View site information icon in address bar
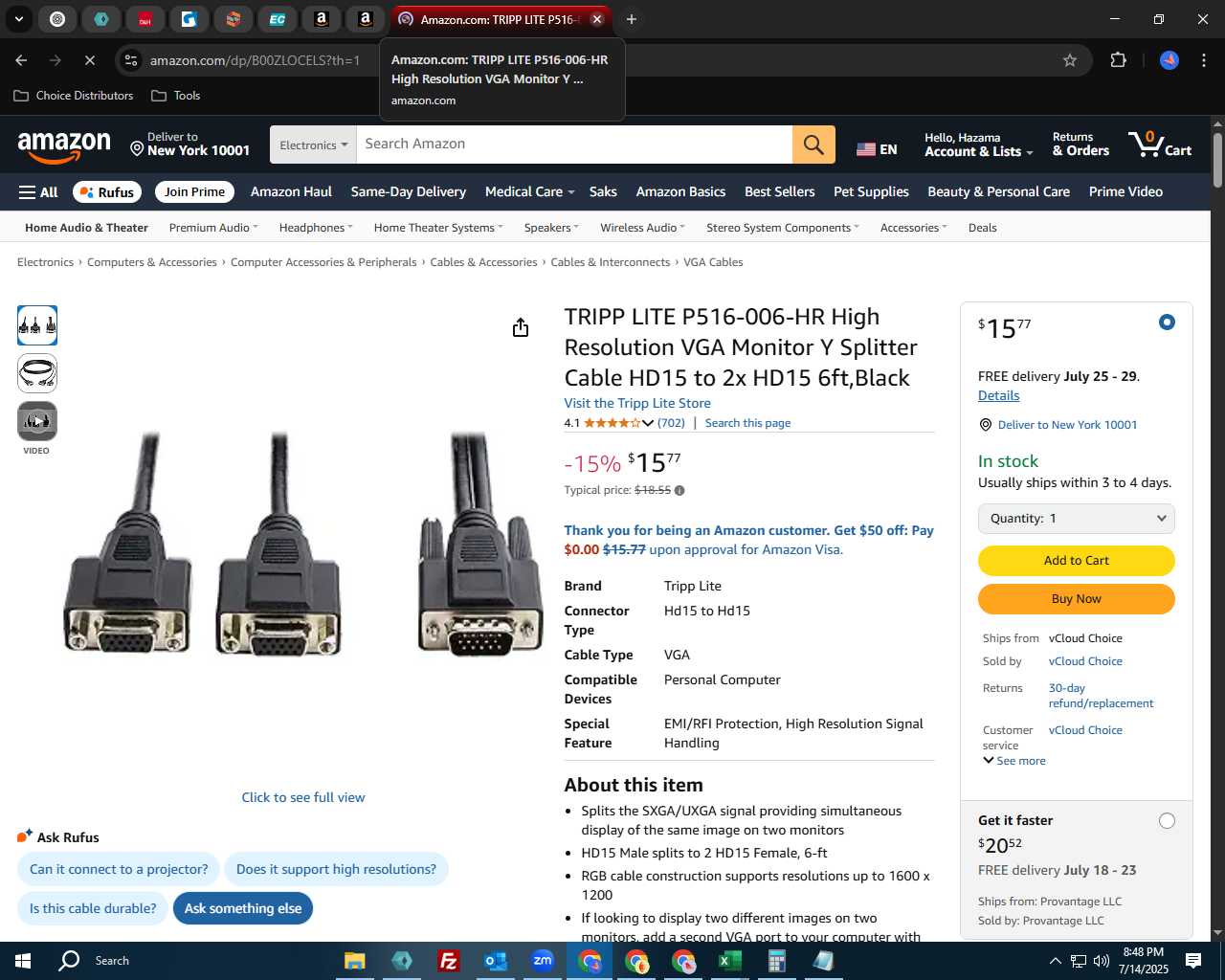1225x980 pixels. (131, 60)
